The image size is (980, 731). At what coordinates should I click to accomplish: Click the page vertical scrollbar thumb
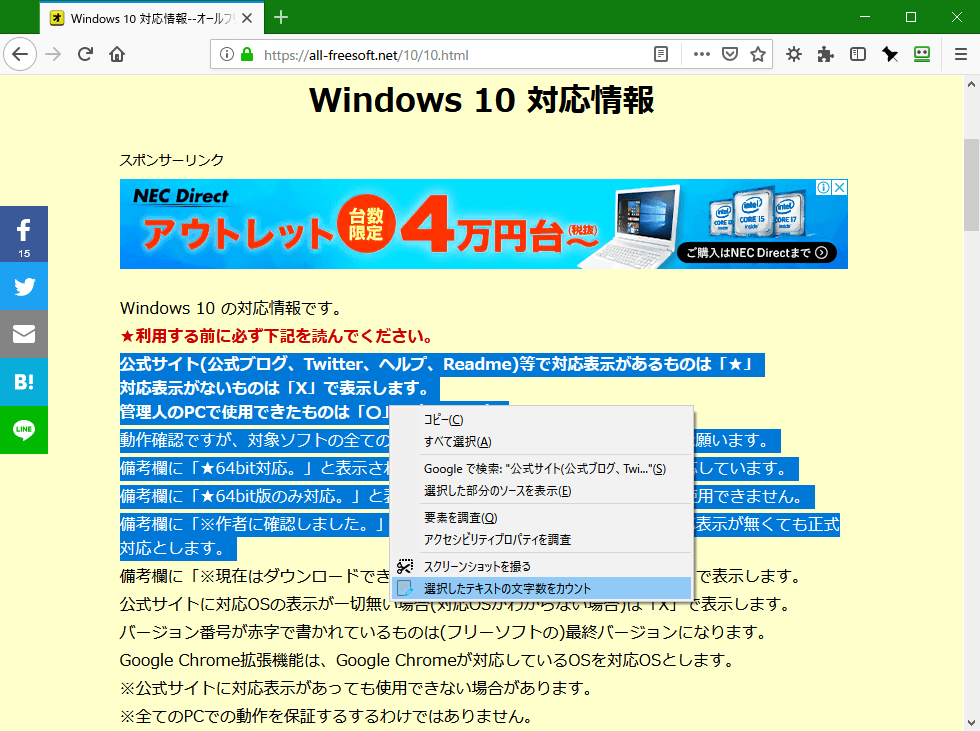tap(971, 184)
